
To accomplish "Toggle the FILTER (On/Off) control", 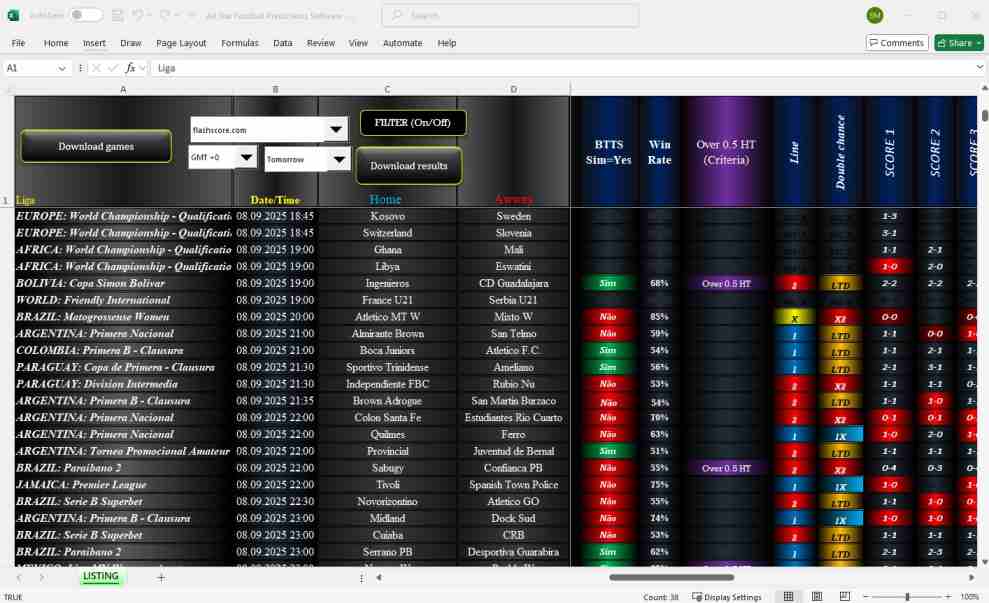I will point(412,122).
